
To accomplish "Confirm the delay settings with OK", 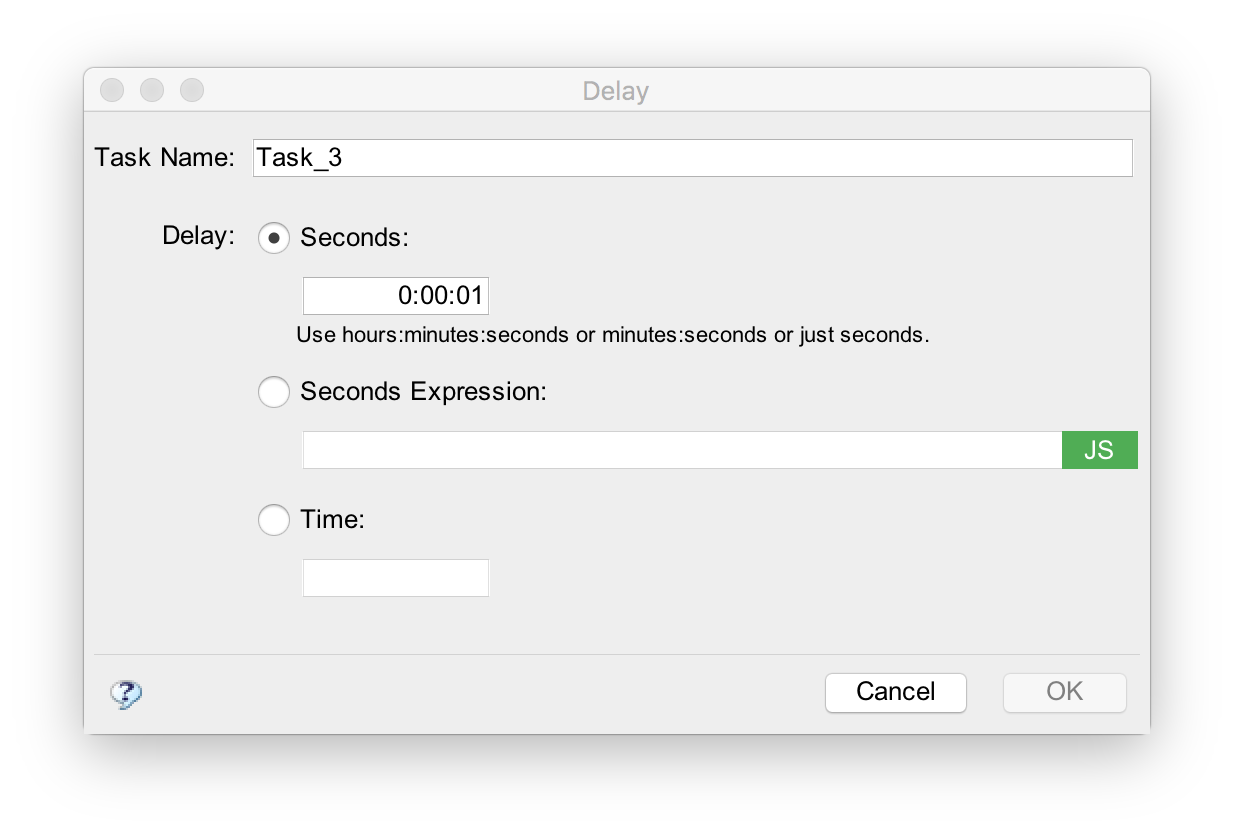I will point(1063,692).
